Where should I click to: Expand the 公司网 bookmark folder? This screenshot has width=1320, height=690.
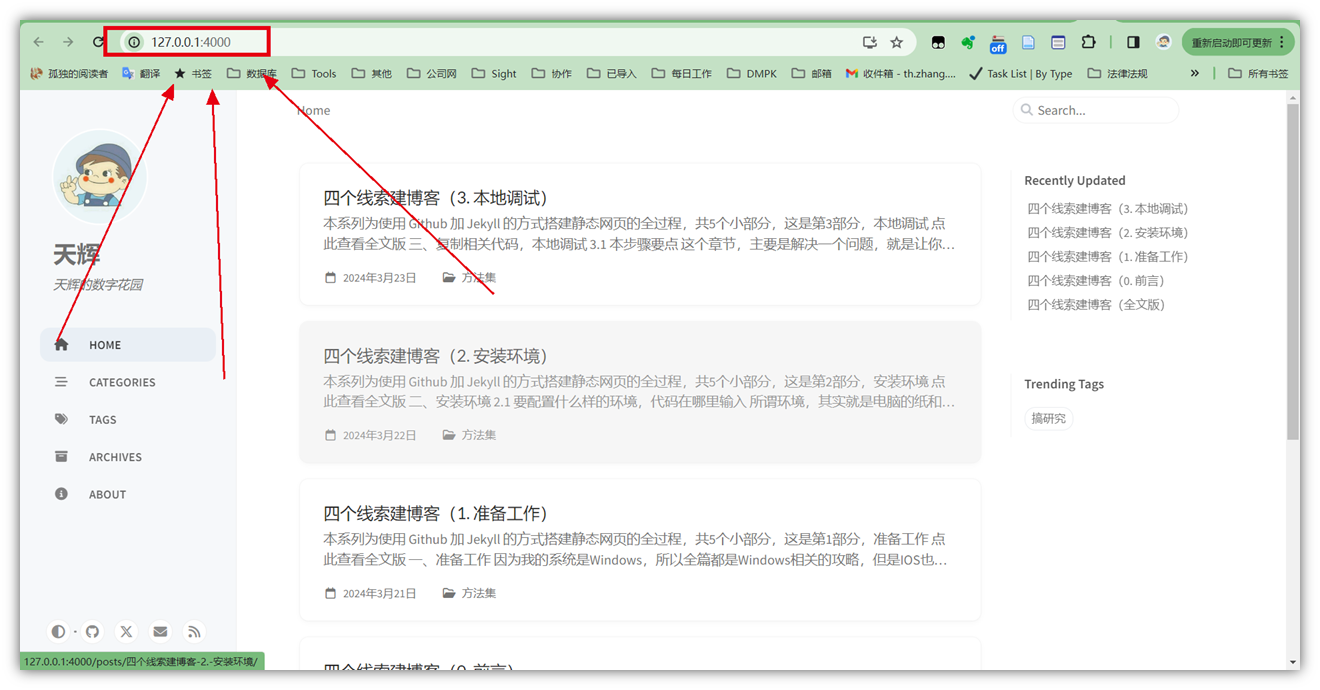click(432, 73)
